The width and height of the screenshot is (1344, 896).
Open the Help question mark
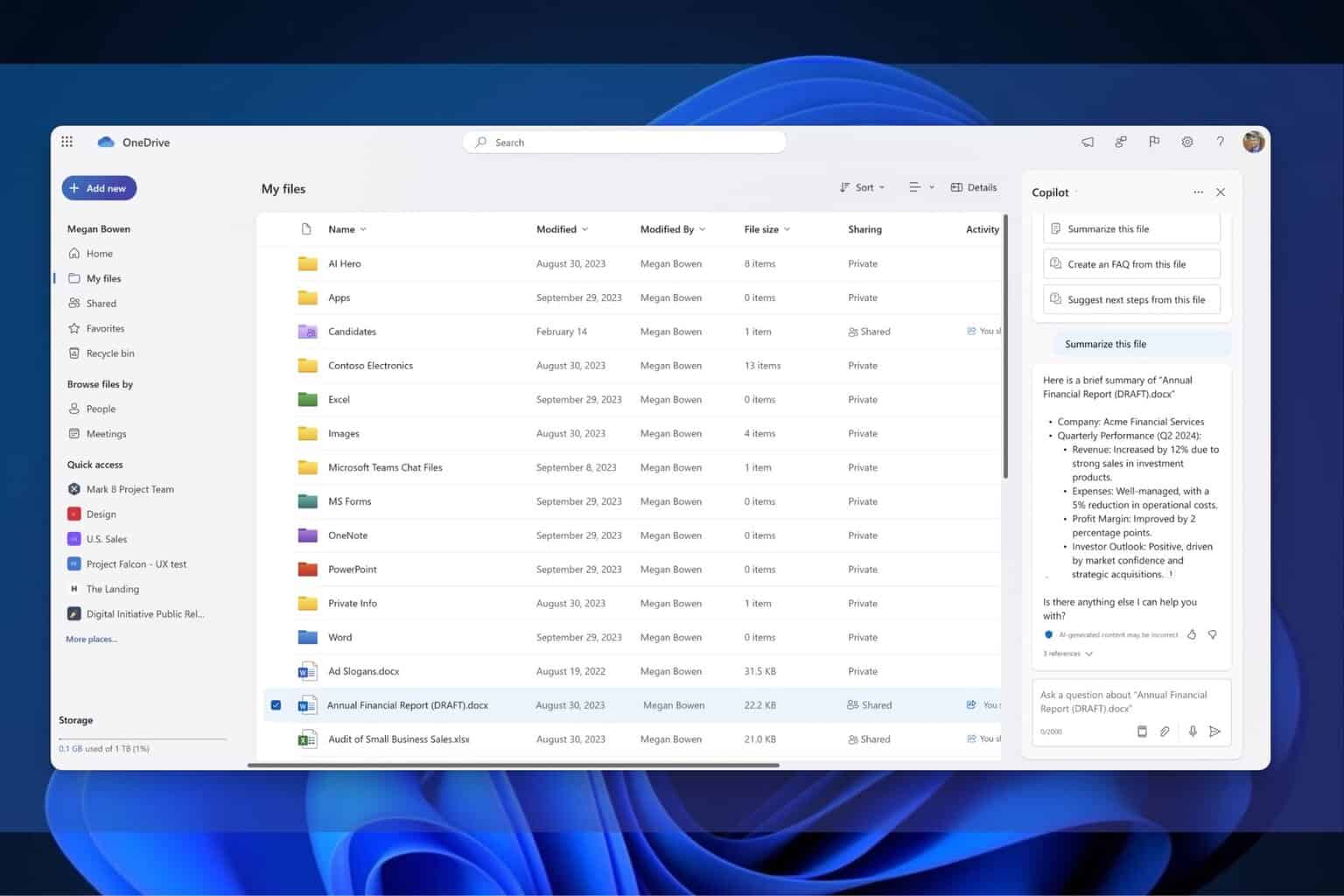click(1220, 142)
